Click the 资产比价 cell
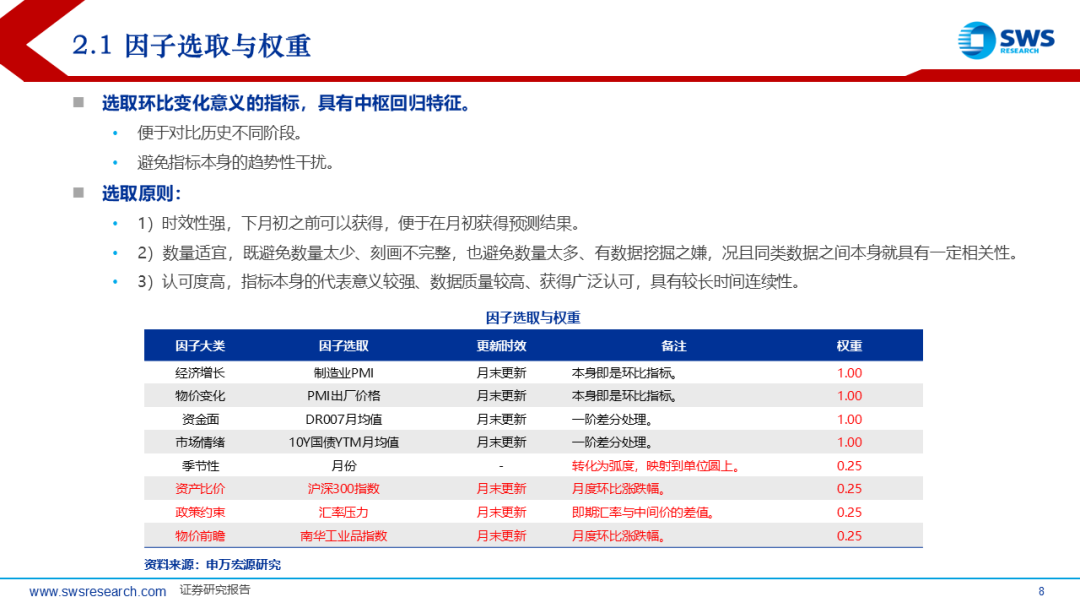Screen dimensions: 1080x608 click(x=200, y=489)
